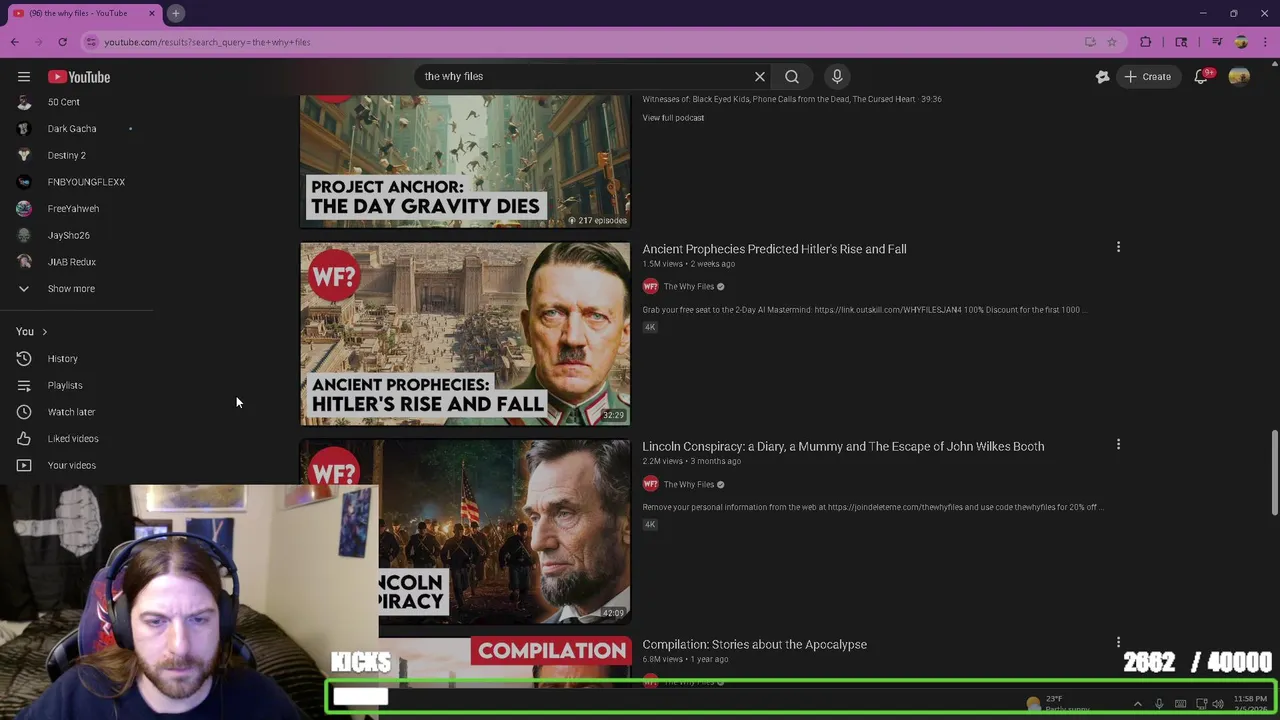Open Lincoln Conspiracy video thumbnail
1280x720 pixels.
click(x=465, y=532)
